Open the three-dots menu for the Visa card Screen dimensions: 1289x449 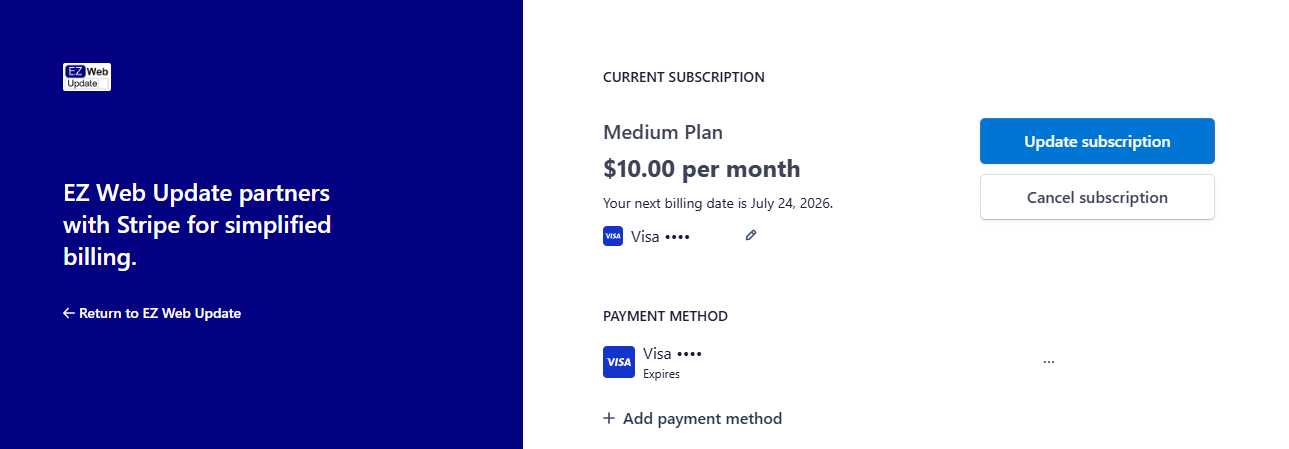point(1048,362)
